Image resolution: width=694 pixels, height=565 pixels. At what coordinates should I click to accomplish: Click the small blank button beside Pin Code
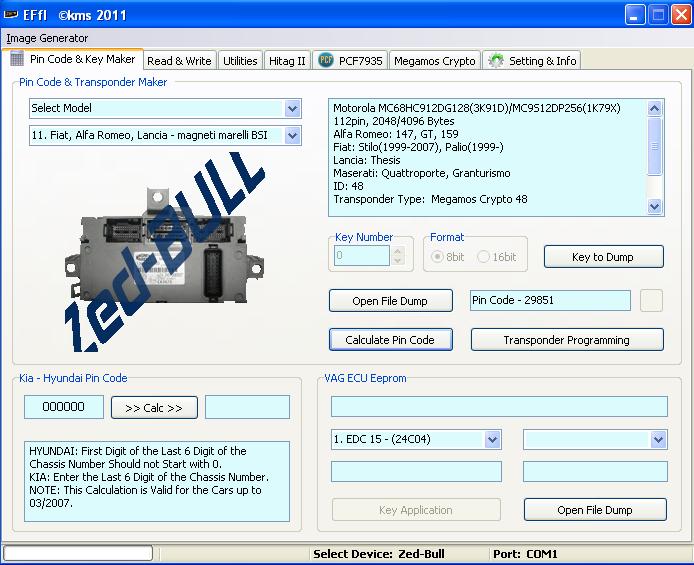coord(651,301)
